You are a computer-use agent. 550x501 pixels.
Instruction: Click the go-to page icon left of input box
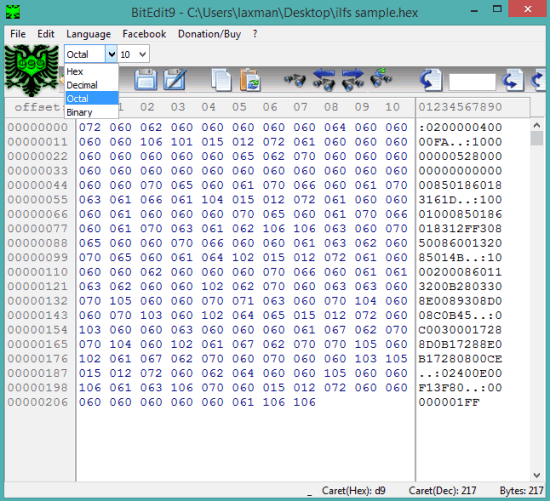pos(430,80)
